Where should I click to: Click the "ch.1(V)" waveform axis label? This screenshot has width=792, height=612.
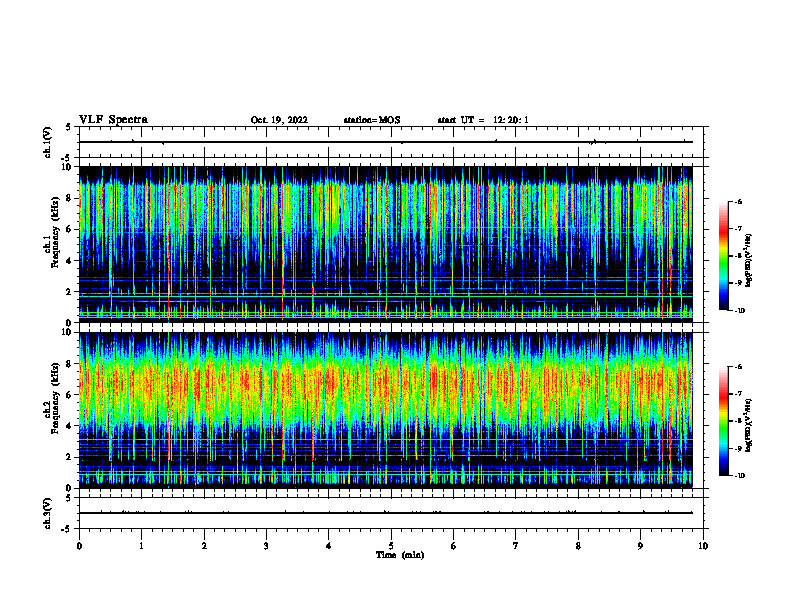pyautogui.click(x=48, y=142)
